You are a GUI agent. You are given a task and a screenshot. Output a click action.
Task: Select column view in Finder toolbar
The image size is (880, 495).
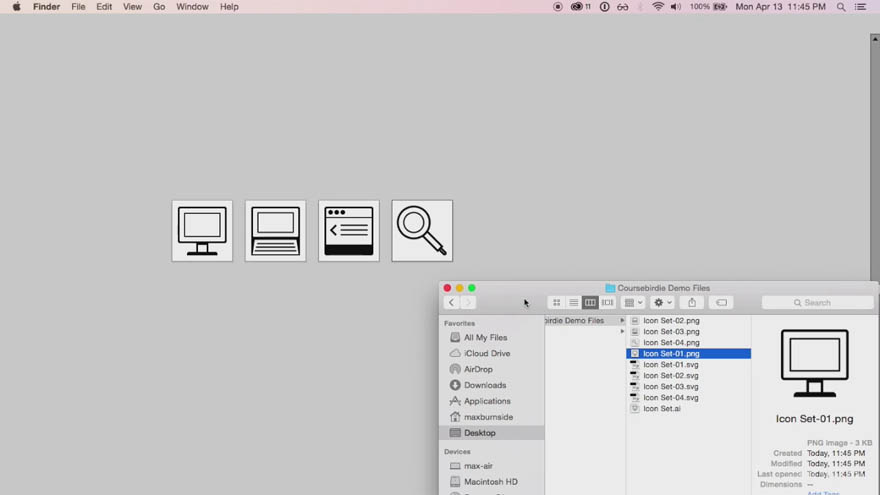coord(590,302)
